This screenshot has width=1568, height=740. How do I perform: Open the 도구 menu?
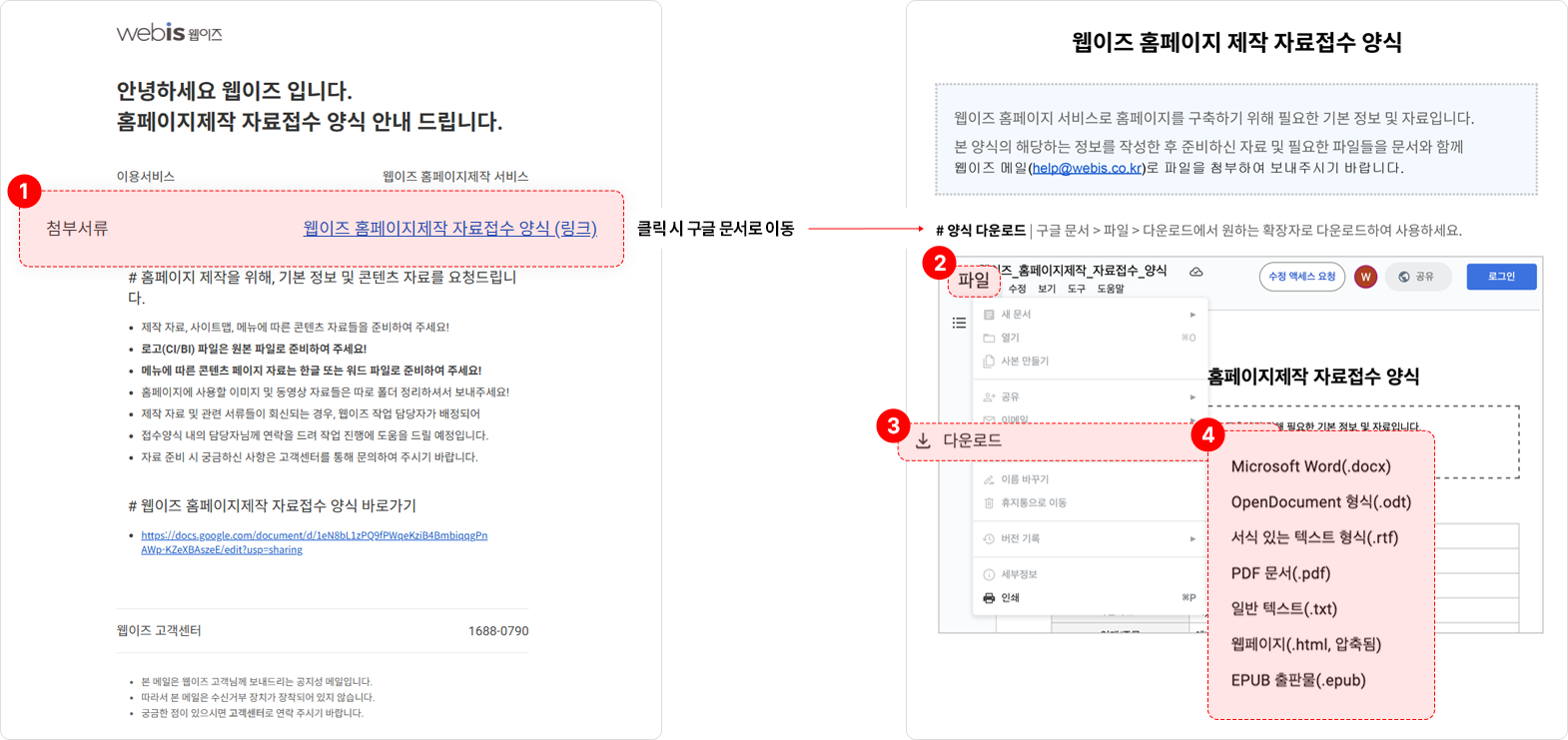pyautogui.click(x=1076, y=289)
